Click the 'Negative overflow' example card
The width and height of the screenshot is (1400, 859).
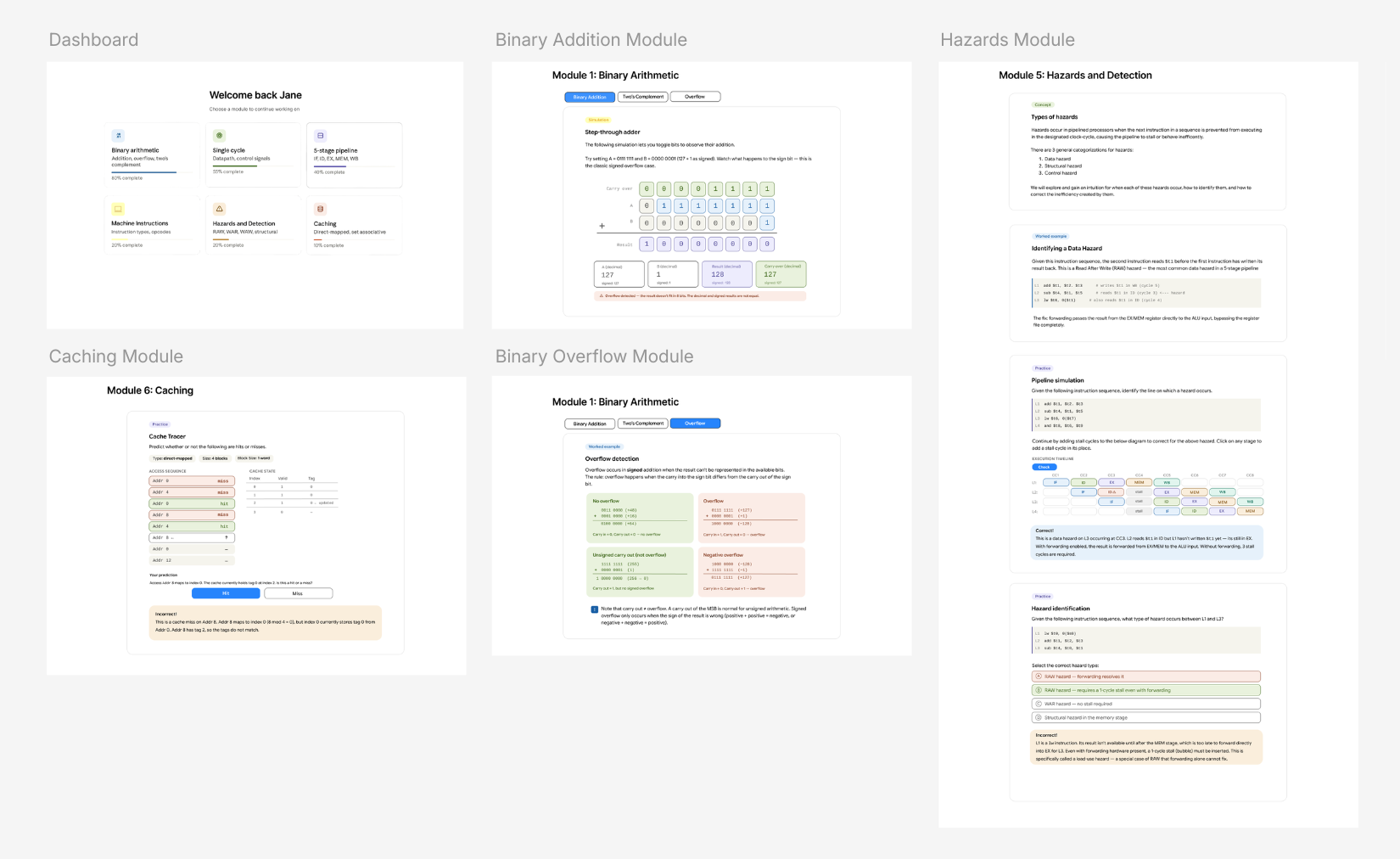tap(751, 572)
